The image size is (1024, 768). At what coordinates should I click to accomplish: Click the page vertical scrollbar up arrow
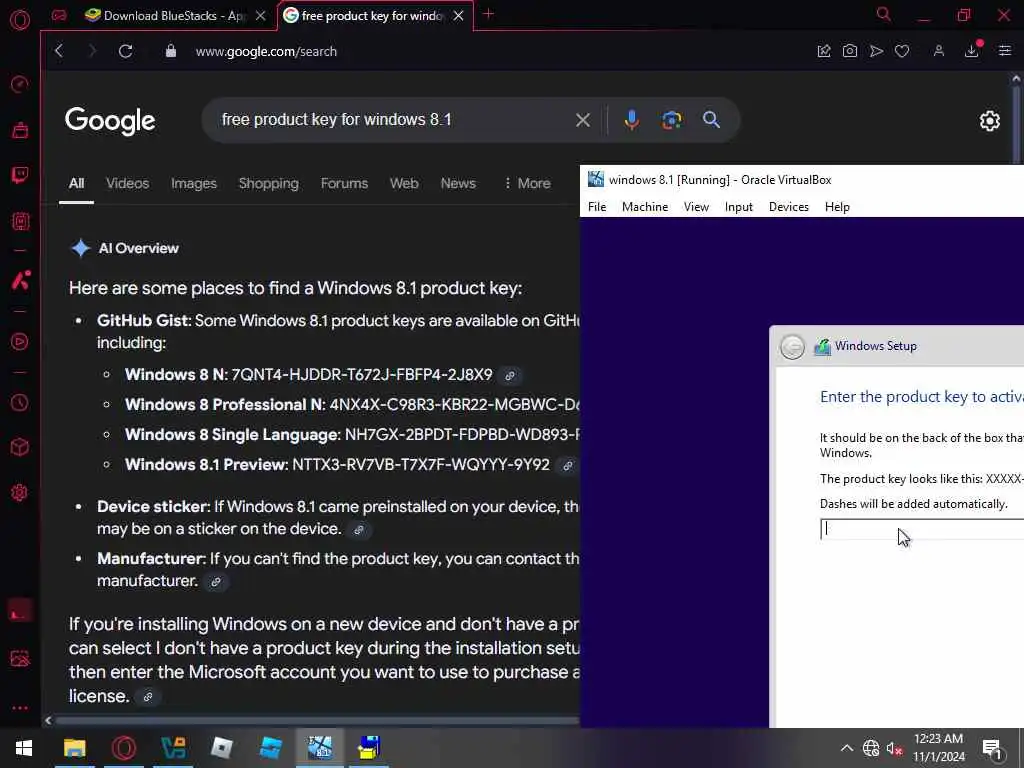1016,79
